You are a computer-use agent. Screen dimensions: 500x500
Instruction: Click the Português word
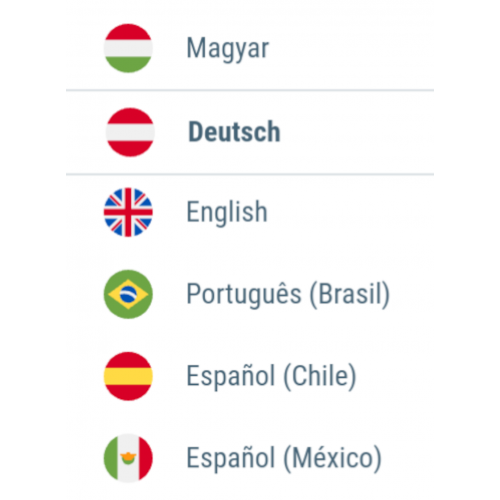[x=244, y=294]
